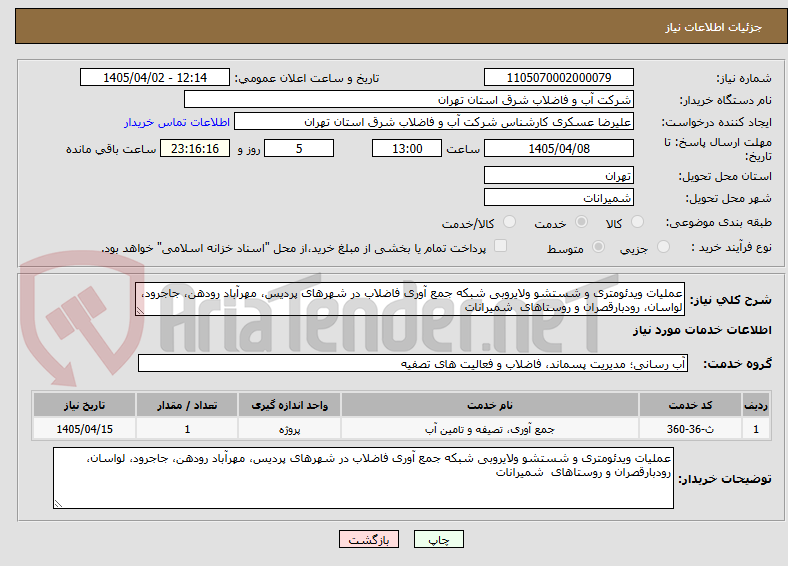788x566 pixels.
Task: Click the remaining time field 23:16:16
Action: pyautogui.click(x=195, y=148)
